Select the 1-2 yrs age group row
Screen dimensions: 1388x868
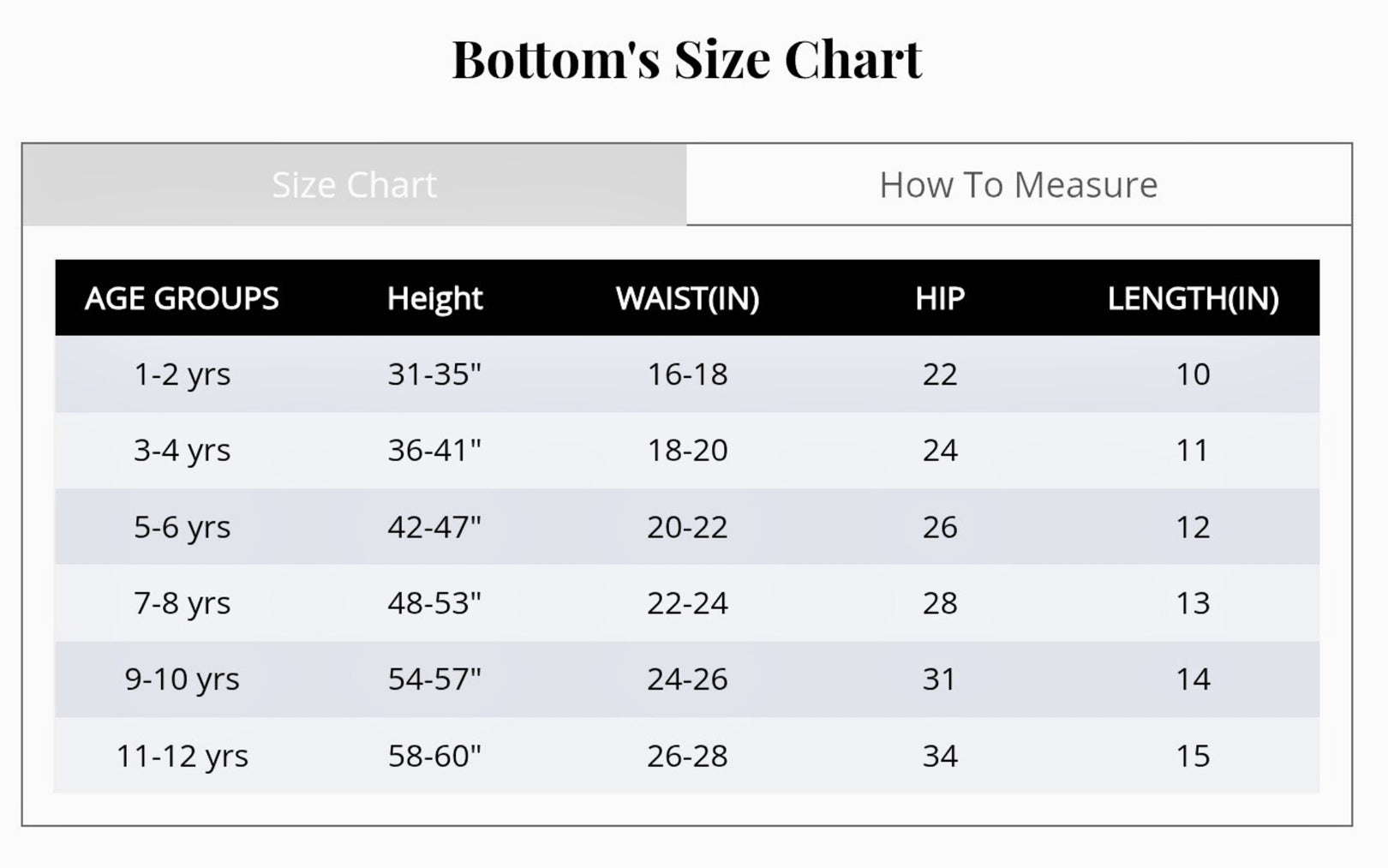[182, 374]
